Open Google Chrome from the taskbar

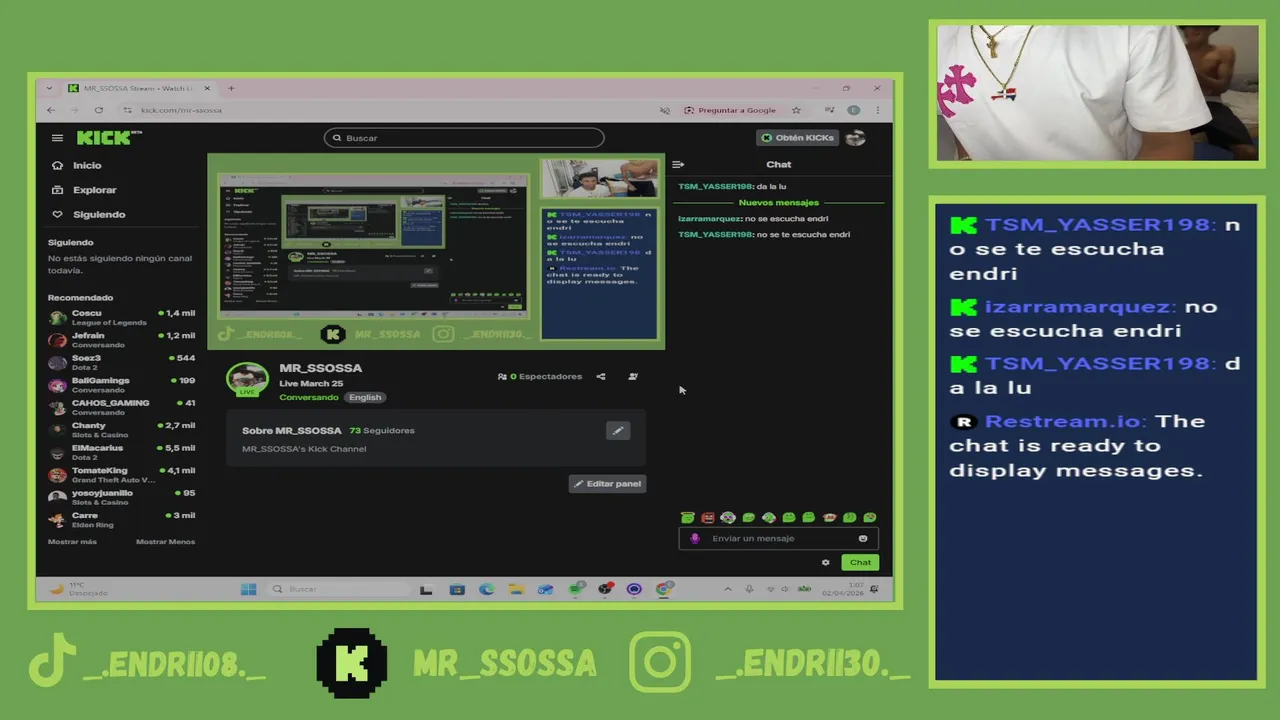click(x=663, y=590)
